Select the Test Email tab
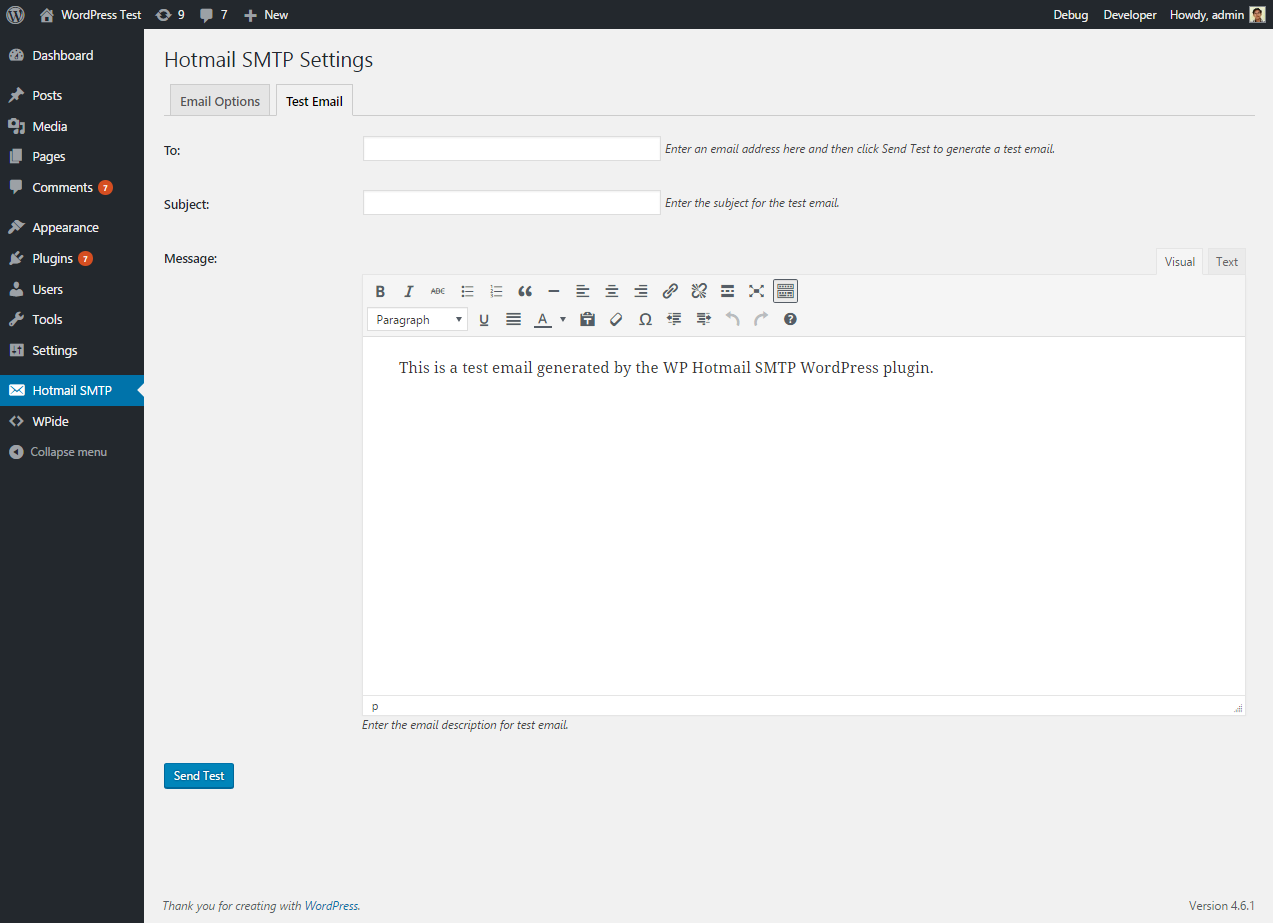This screenshot has width=1273, height=923. [314, 101]
